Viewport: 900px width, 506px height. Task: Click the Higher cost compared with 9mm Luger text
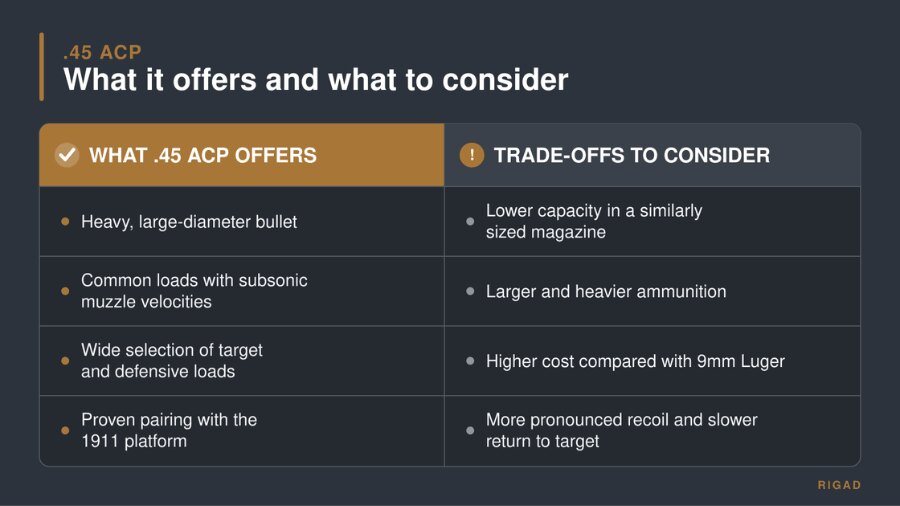click(x=635, y=361)
